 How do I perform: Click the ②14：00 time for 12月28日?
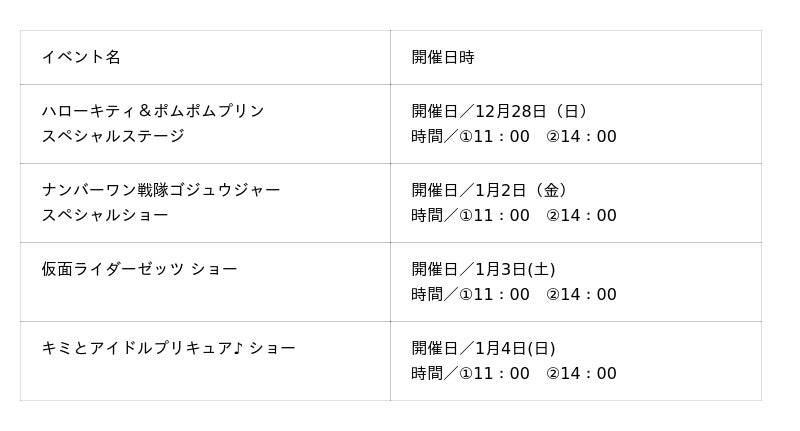coord(581,136)
